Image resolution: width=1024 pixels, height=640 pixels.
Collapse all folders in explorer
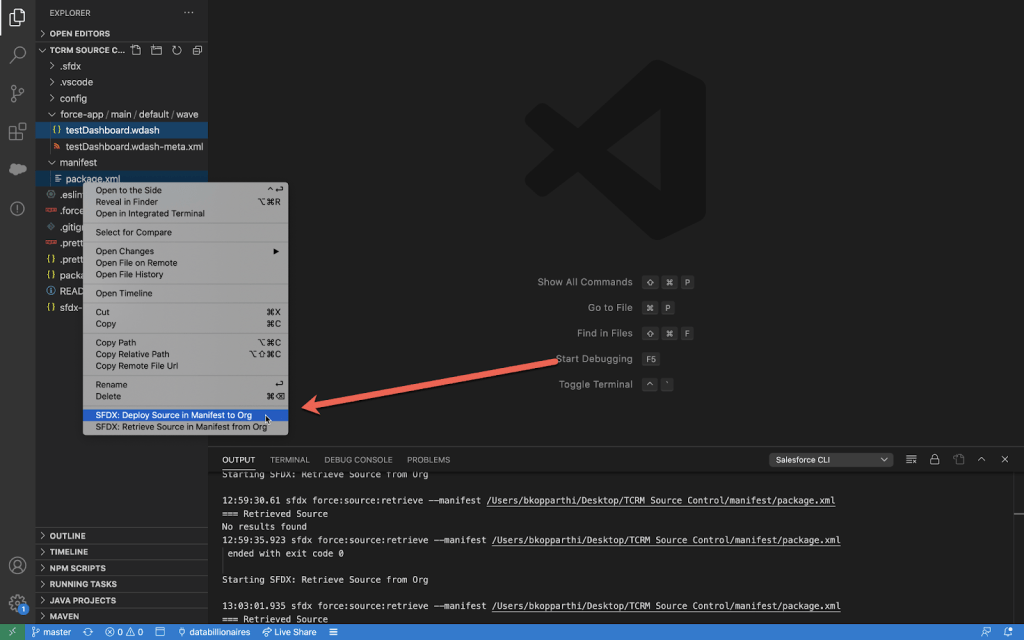[197, 50]
